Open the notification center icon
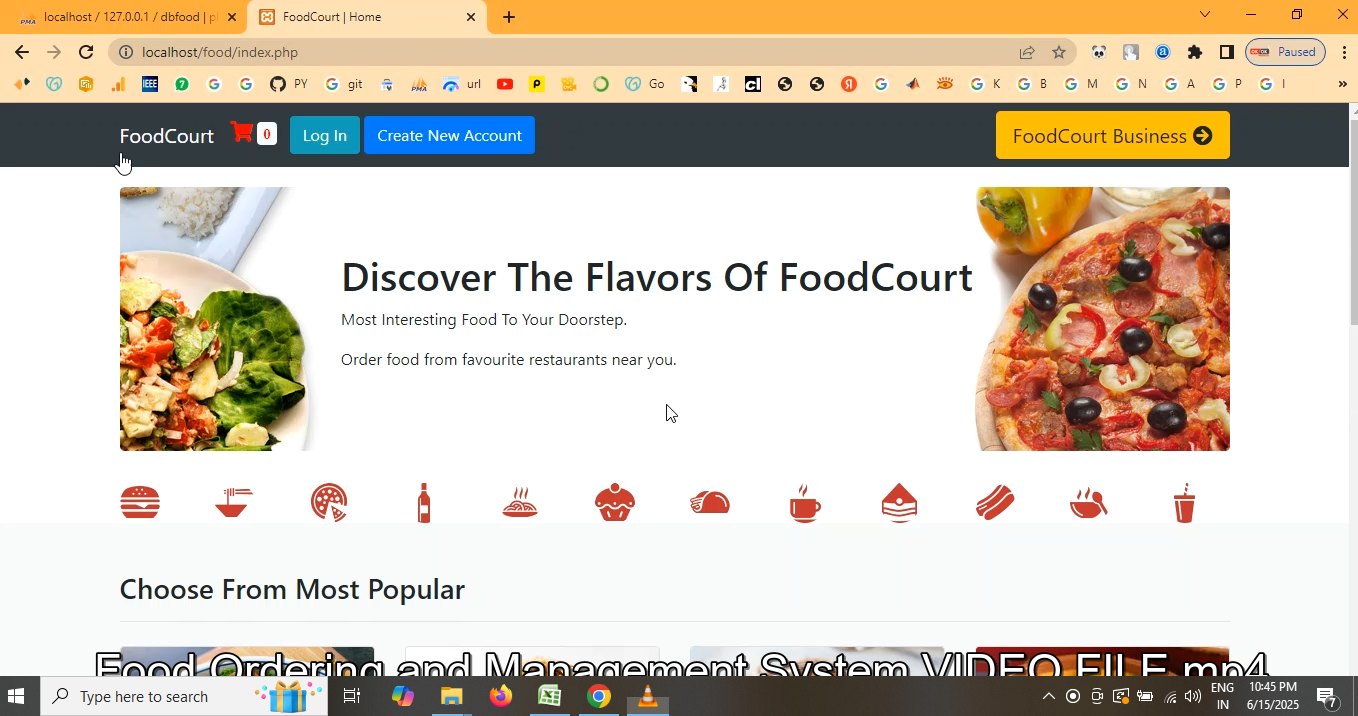The height and width of the screenshot is (716, 1358). click(1327, 696)
